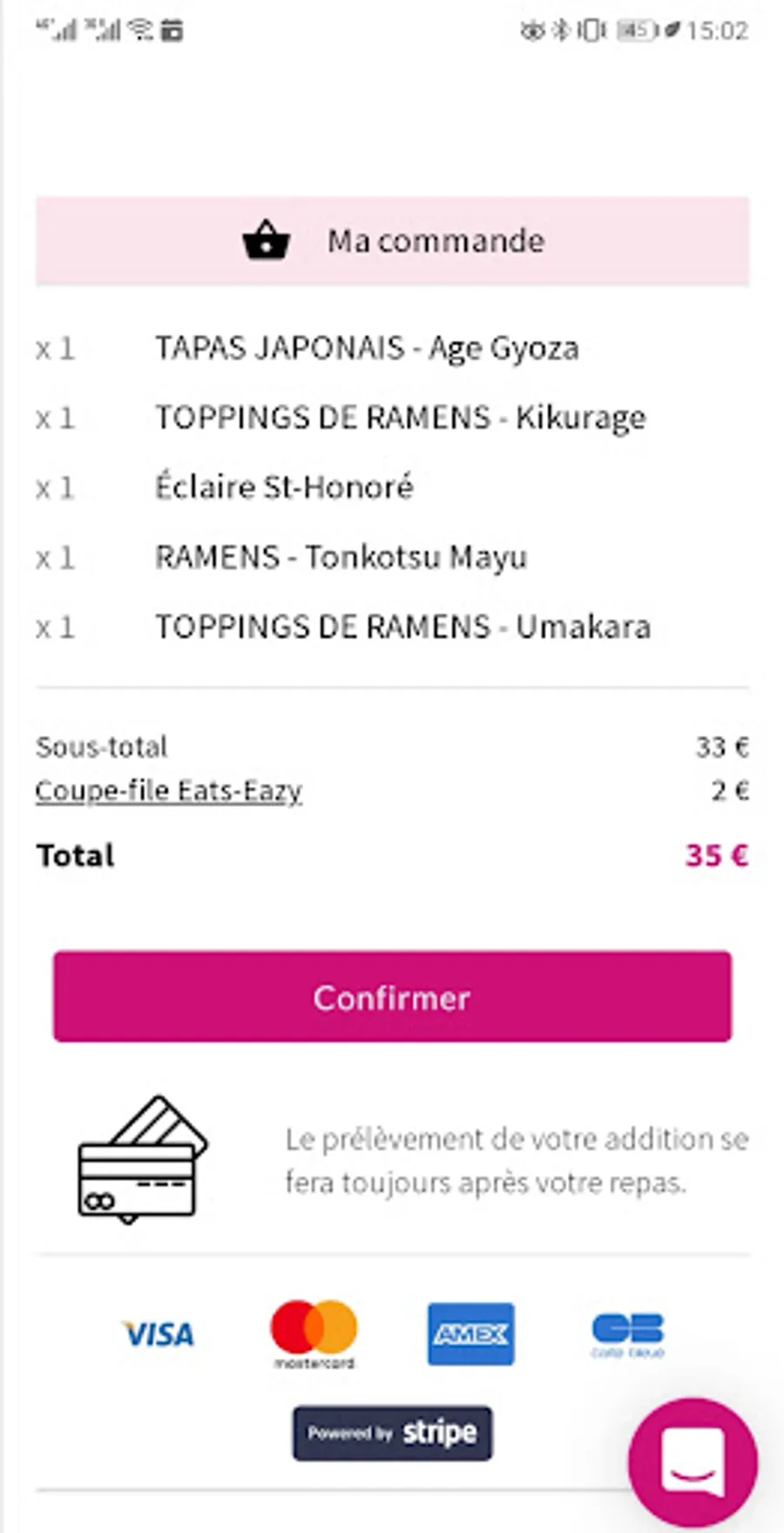
Task: Select the Age Gyoza order item
Action: (367, 349)
